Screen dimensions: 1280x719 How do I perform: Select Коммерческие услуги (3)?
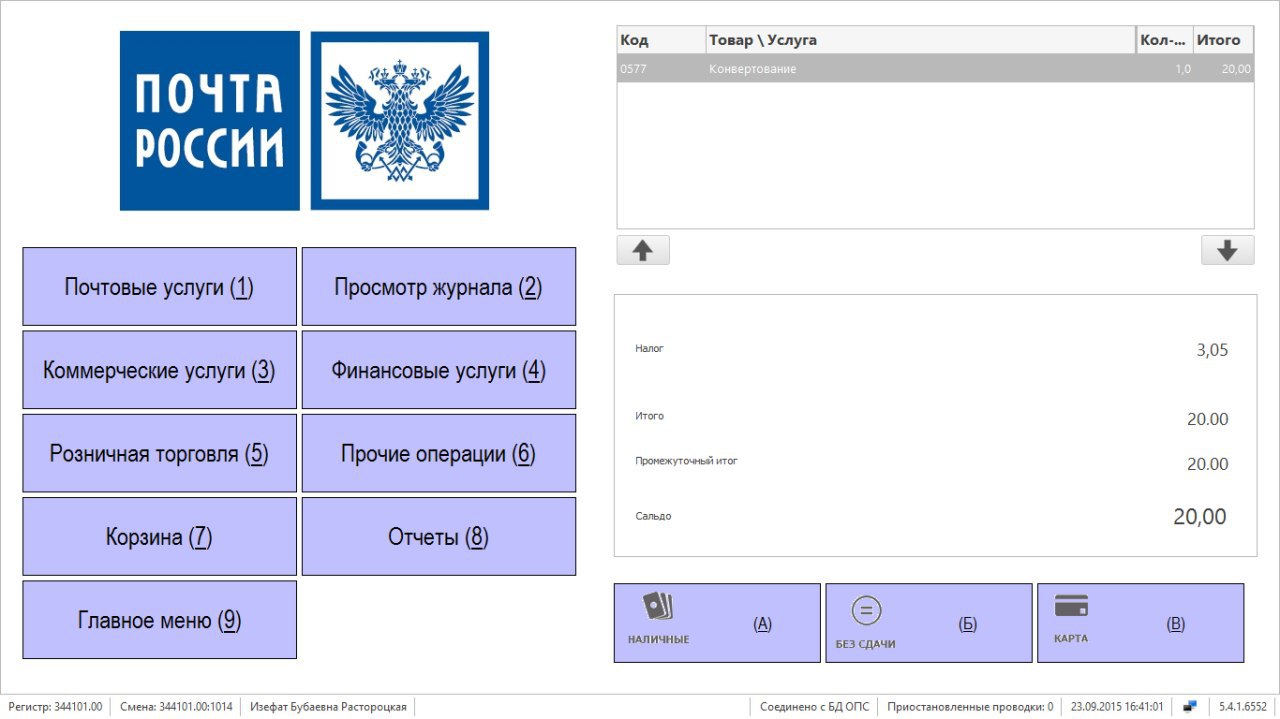coord(159,370)
